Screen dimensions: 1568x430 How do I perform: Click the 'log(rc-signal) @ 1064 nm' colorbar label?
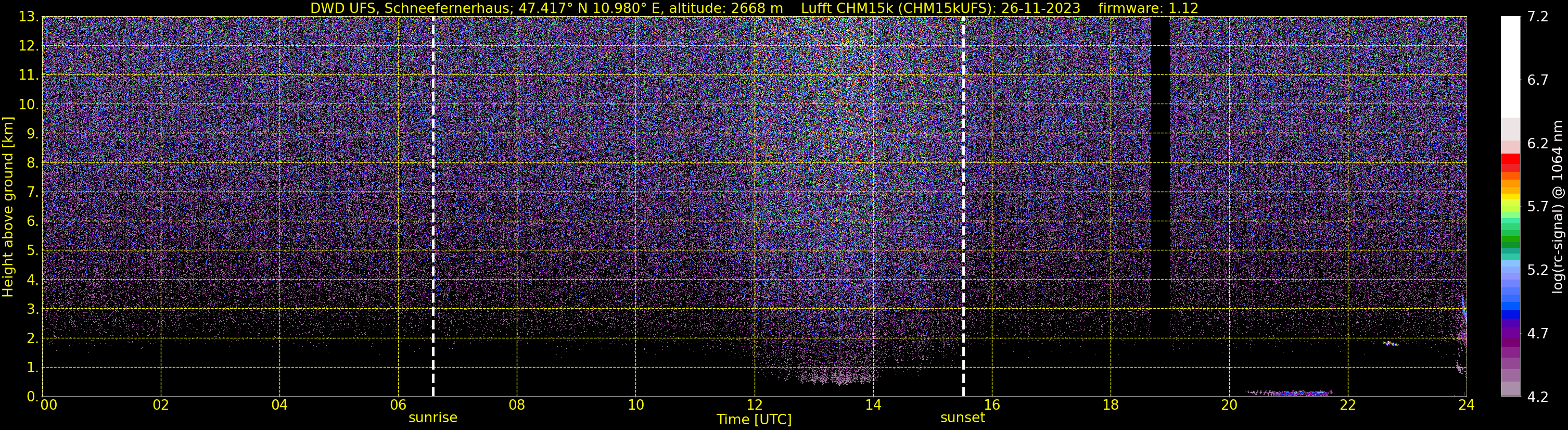[1558, 207]
